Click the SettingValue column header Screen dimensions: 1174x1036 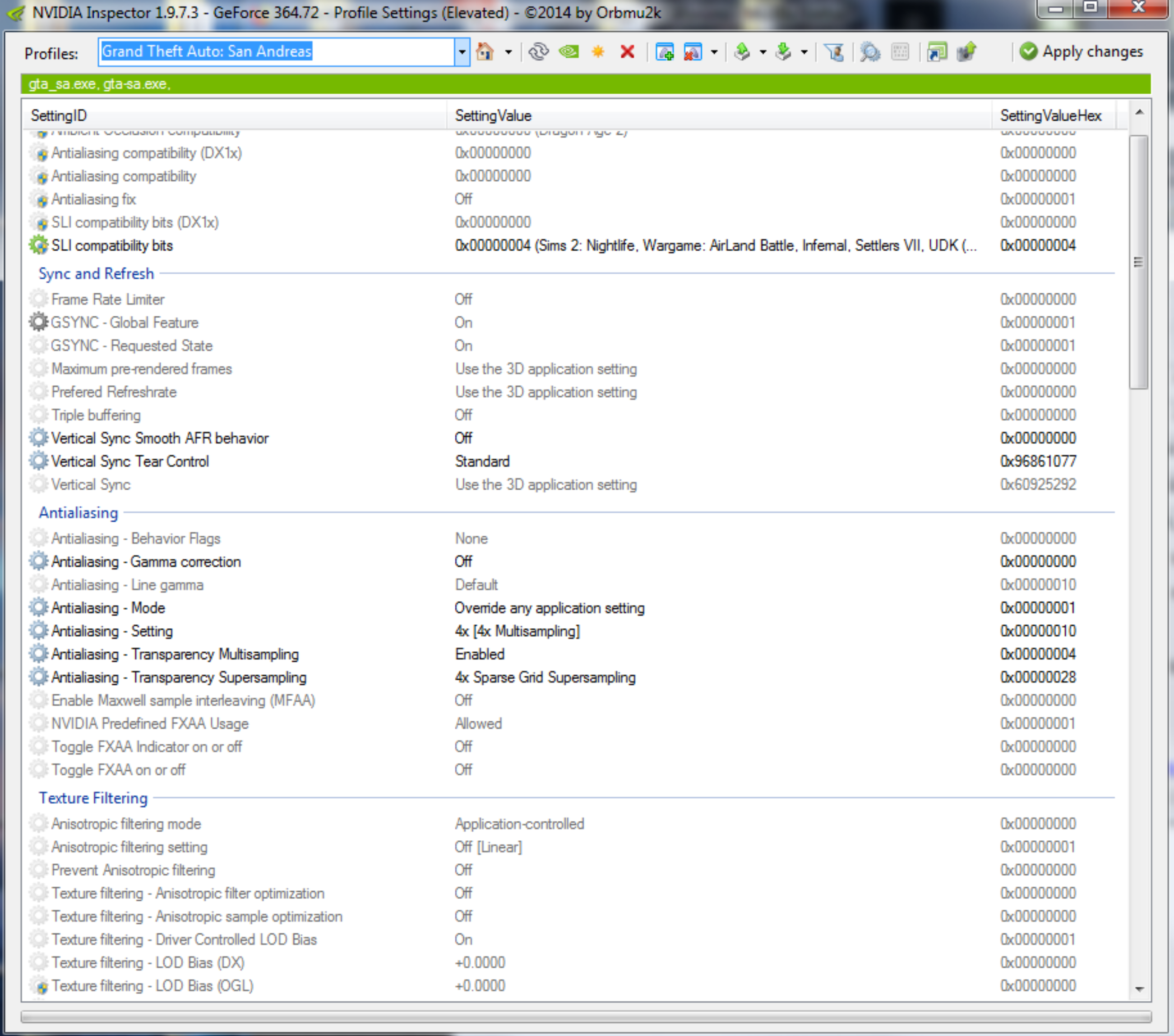tap(719, 115)
